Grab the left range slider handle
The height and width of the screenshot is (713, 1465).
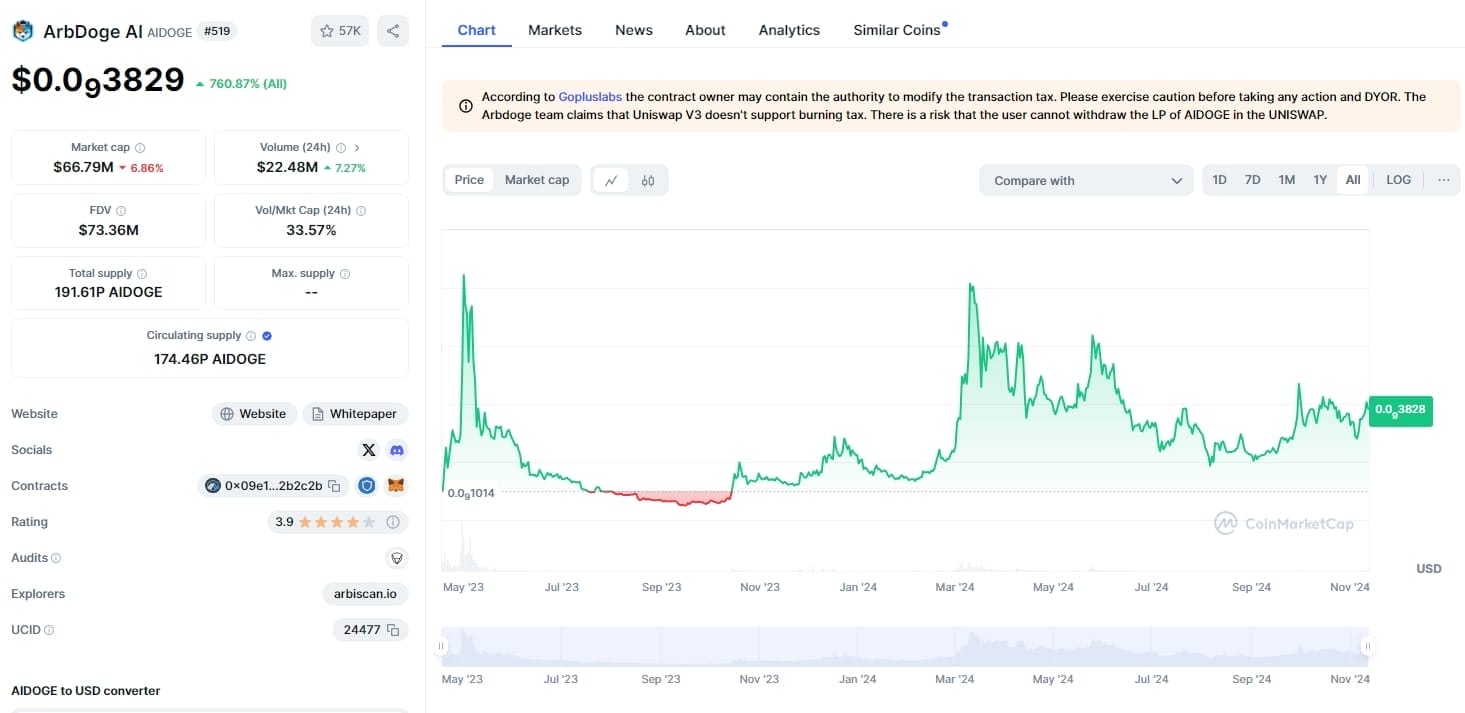pos(441,647)
